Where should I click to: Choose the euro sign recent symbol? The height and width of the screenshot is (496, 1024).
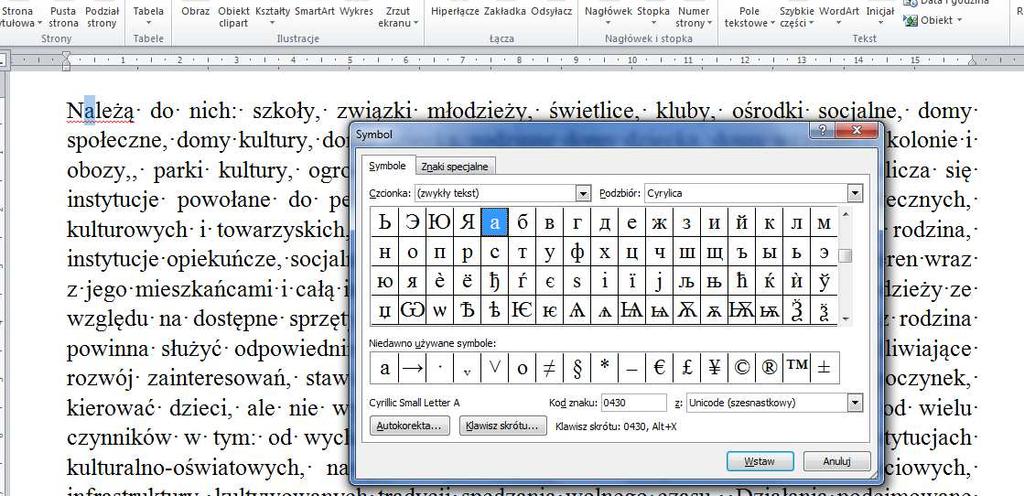coord(659,368)
